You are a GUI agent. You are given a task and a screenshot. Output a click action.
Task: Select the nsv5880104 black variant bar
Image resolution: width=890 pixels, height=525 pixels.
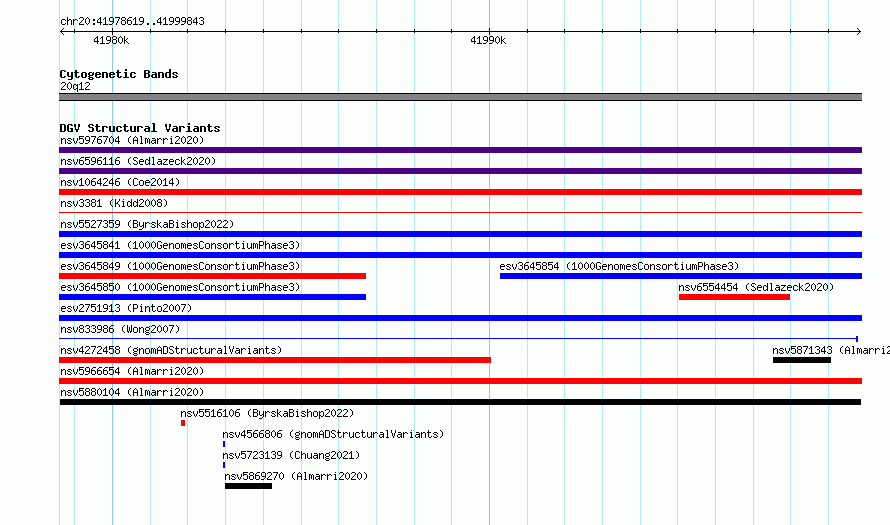coord(460,402)
